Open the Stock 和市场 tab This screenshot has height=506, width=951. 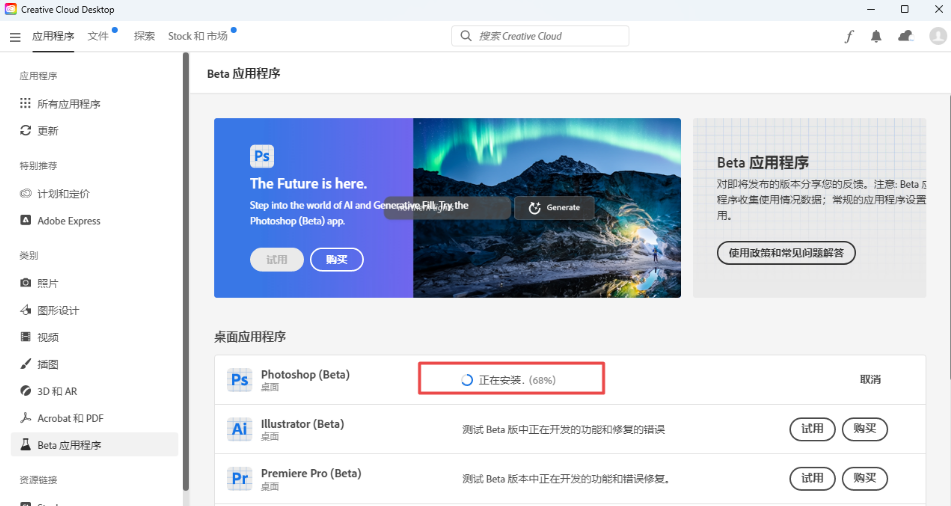(x=197, y=36)
